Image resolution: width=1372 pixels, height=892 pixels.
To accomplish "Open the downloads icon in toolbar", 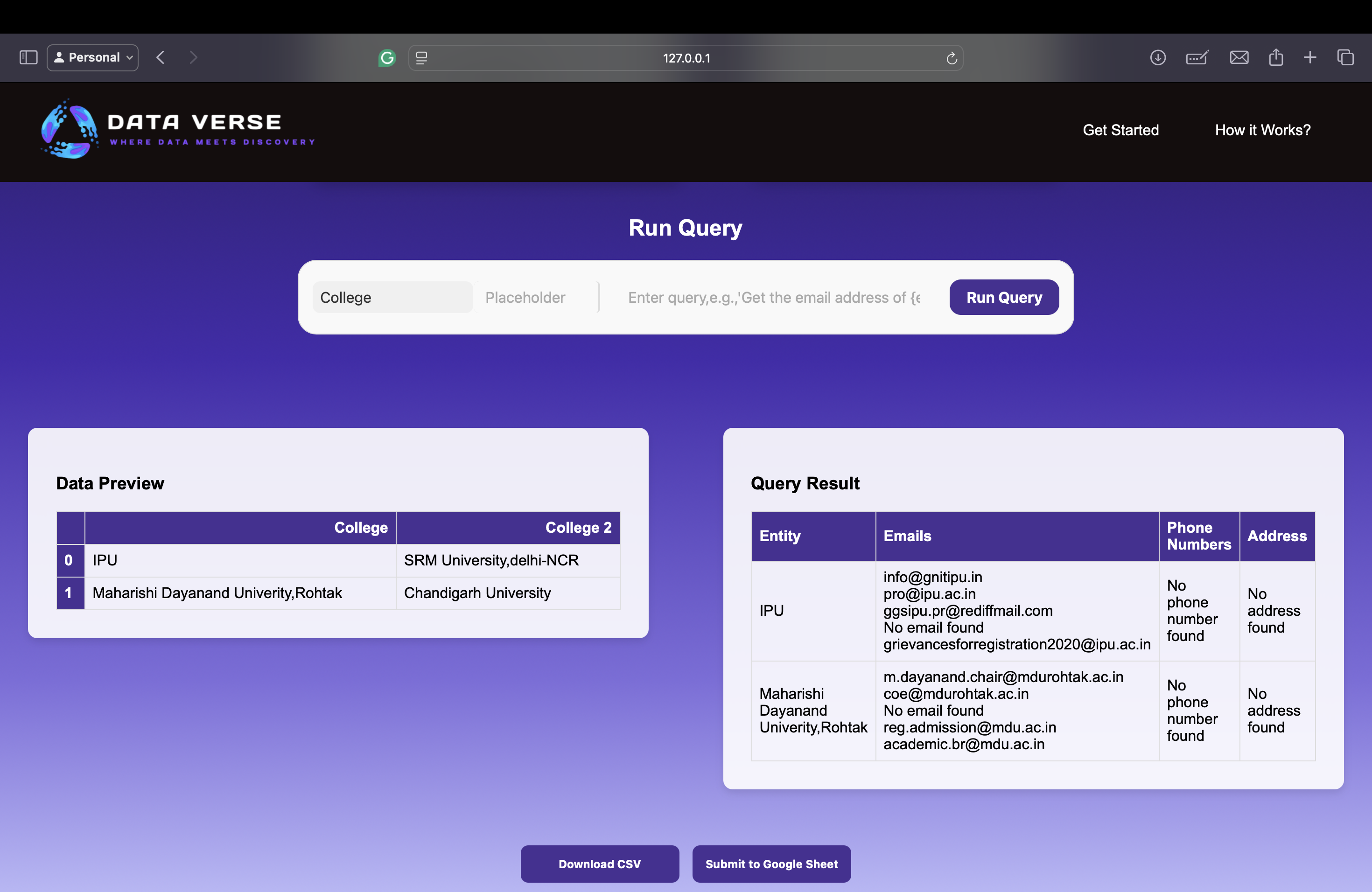I will tap(1157, 58).
